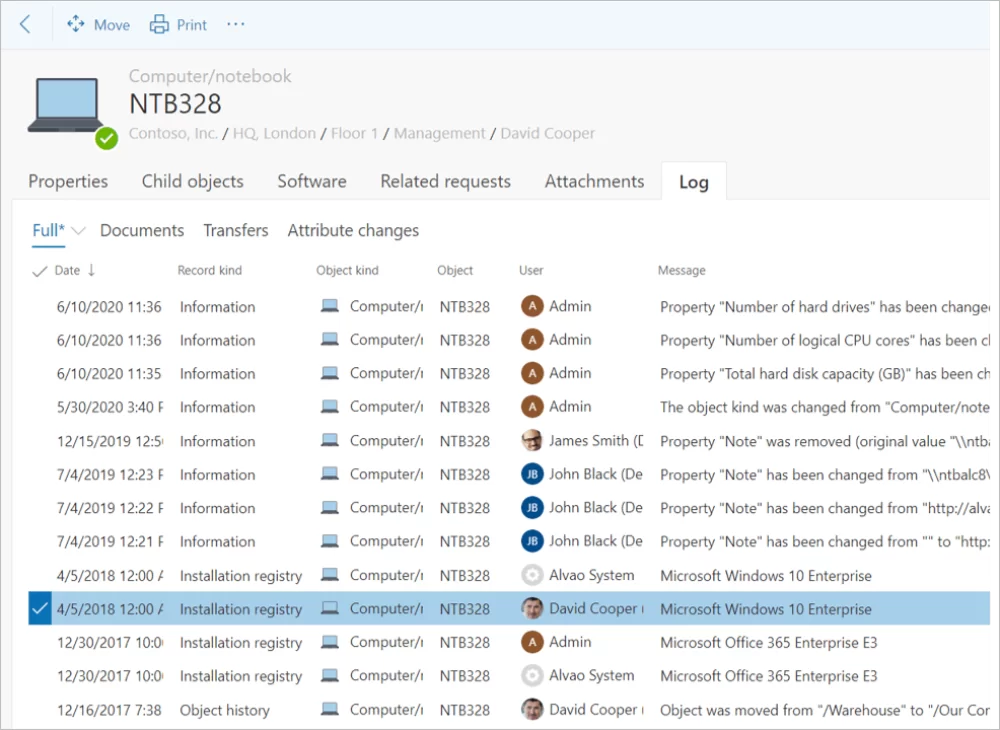The image size is (1000, 730).
Task: Click the Management breadcrumb link
Action: [439, 133]
